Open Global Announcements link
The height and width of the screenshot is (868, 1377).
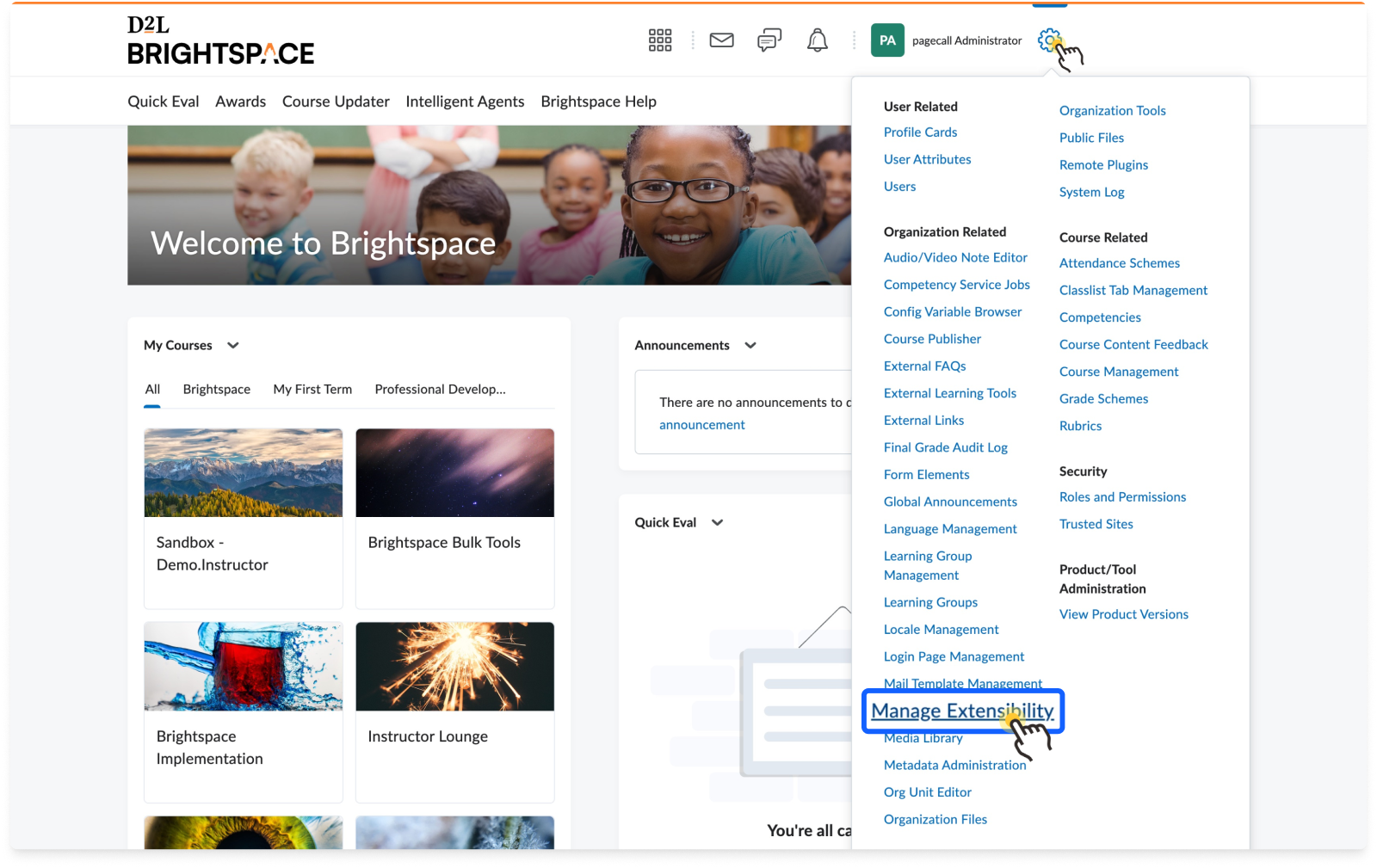click(950, 502)
